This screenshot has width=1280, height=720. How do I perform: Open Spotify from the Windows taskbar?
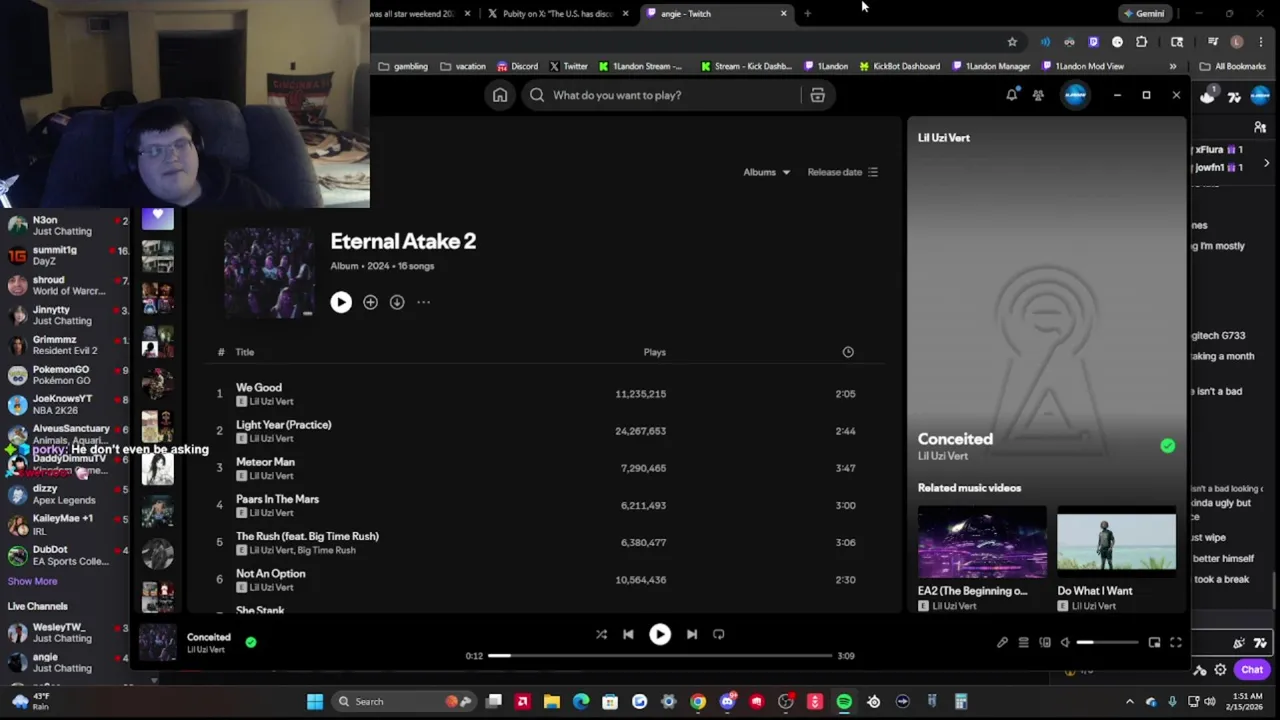tap(844, 702)
